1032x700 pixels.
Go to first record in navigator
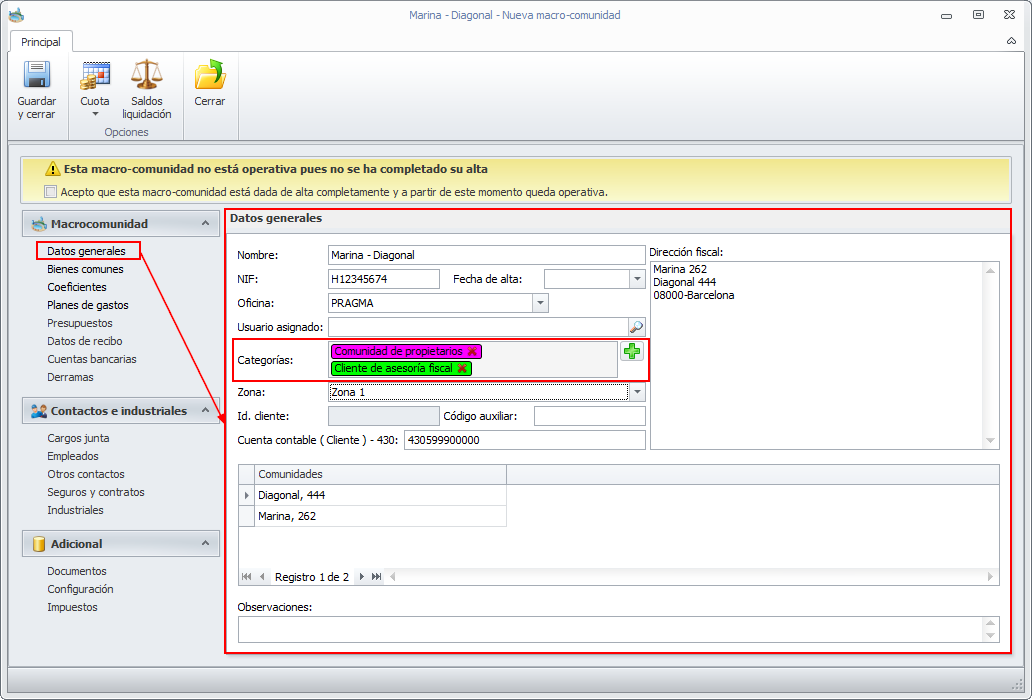coord(247,577)
